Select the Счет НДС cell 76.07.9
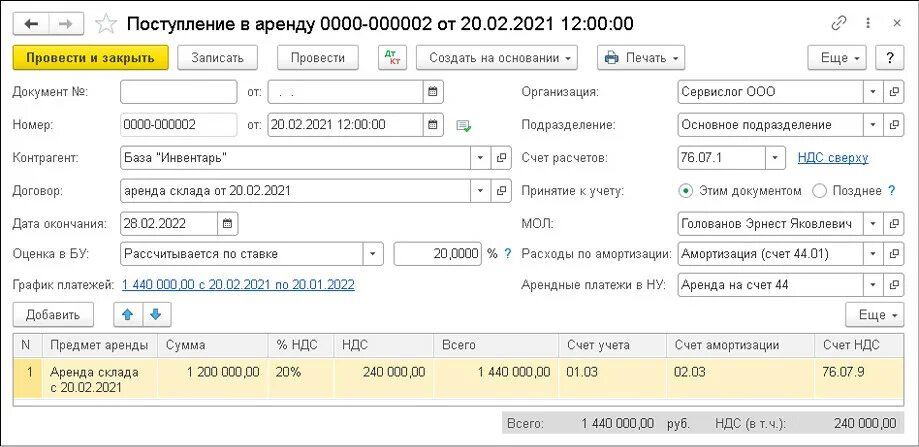 pyautogui.click(x=859, y=380)
